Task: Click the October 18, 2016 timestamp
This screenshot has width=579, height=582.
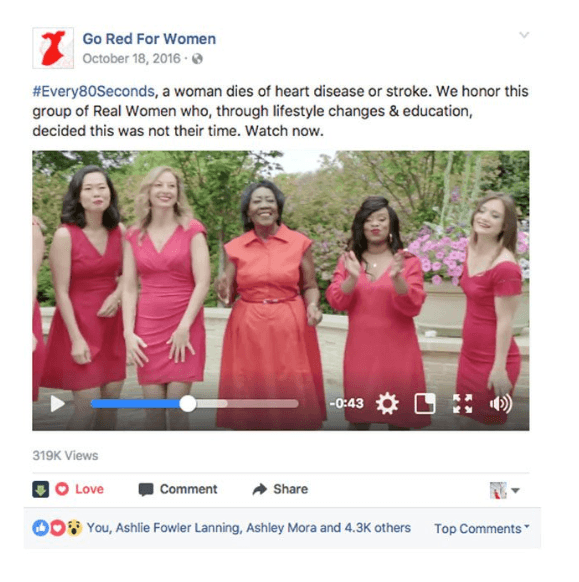Action: point(131,59)
